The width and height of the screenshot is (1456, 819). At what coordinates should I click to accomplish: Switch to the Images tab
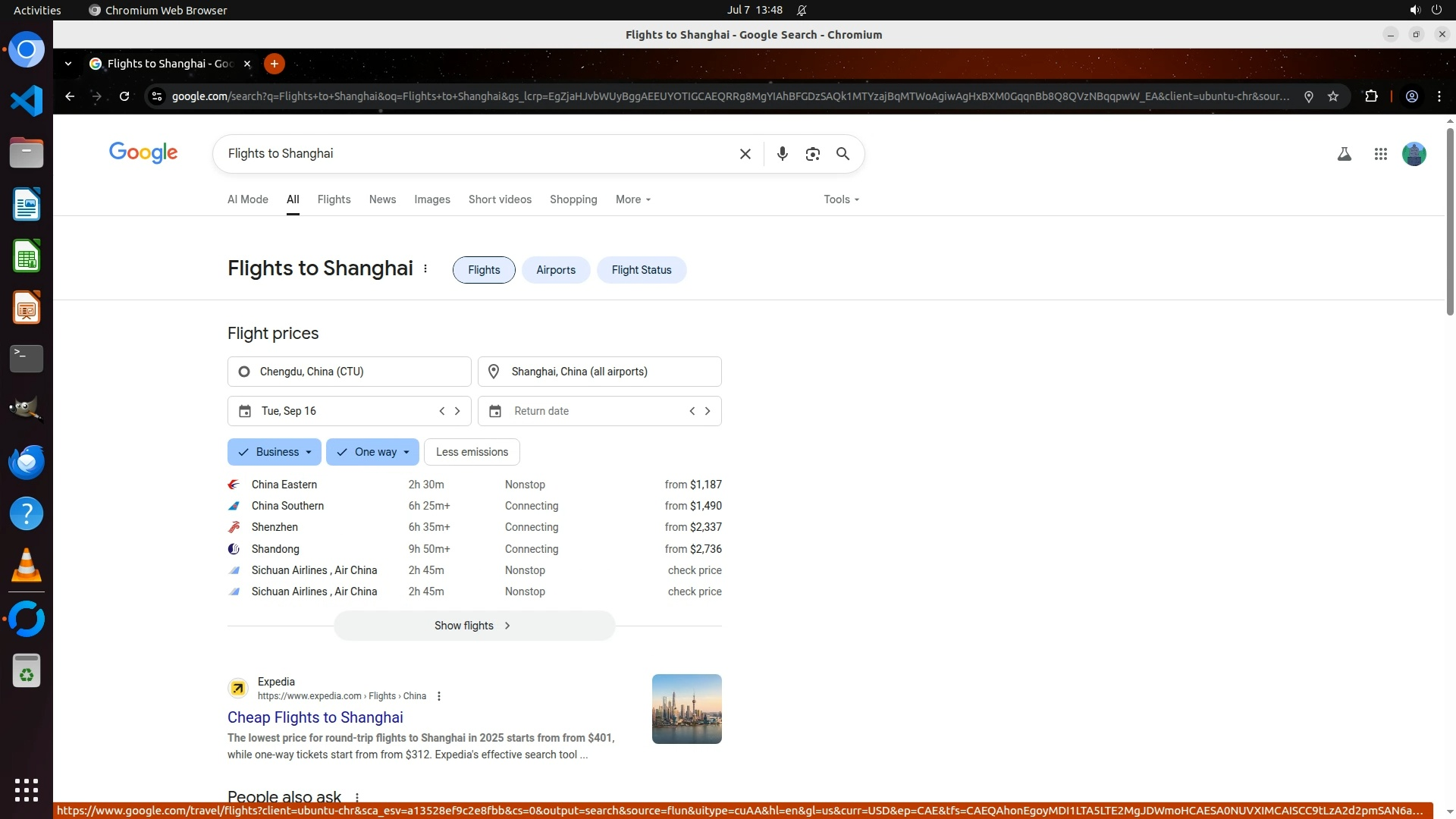point(431,199)
